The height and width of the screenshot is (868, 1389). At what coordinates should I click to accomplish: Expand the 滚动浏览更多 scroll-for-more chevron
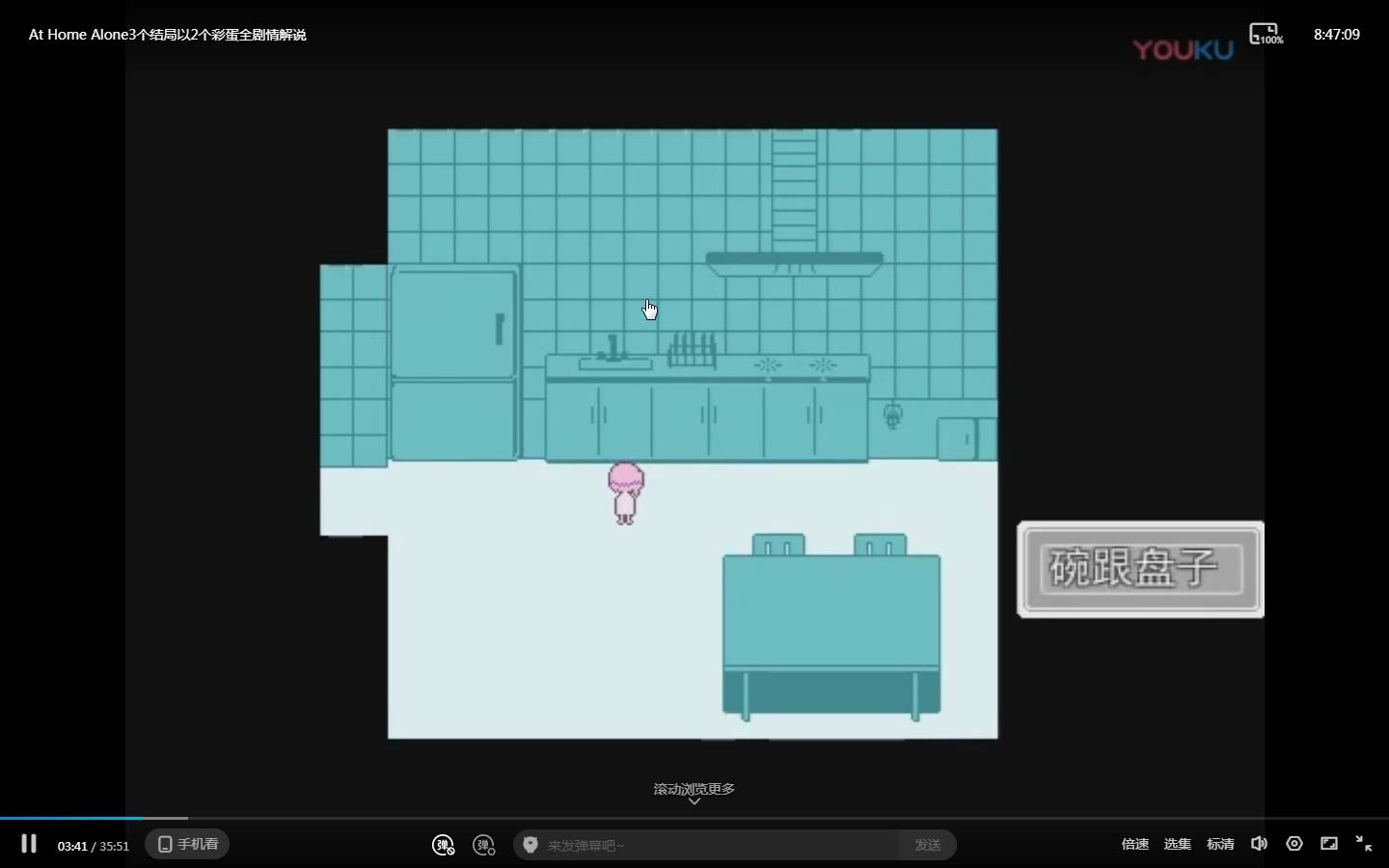pos(694,801)
